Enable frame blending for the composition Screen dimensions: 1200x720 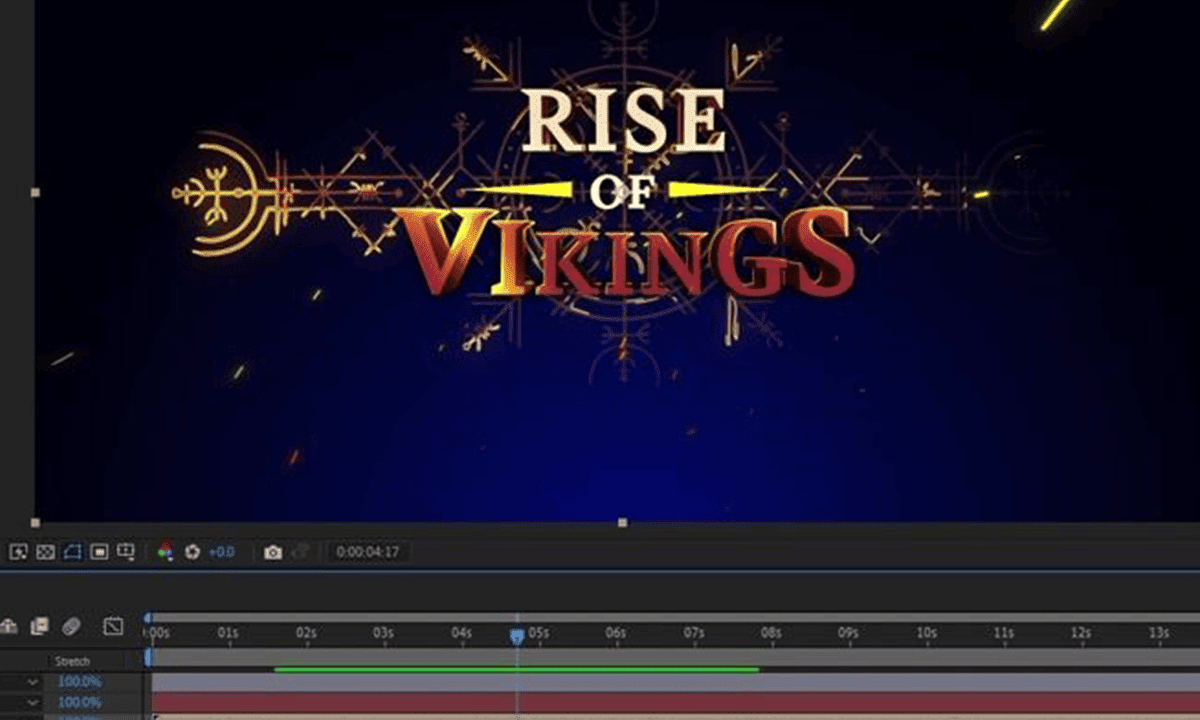tap(38, 625)
